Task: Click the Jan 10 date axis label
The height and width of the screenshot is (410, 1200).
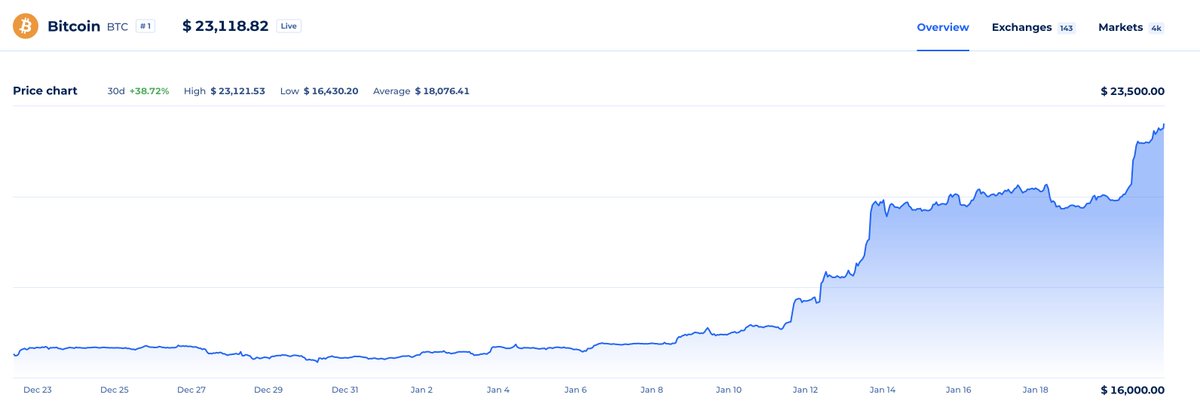Action: click(x=729, y=390)
